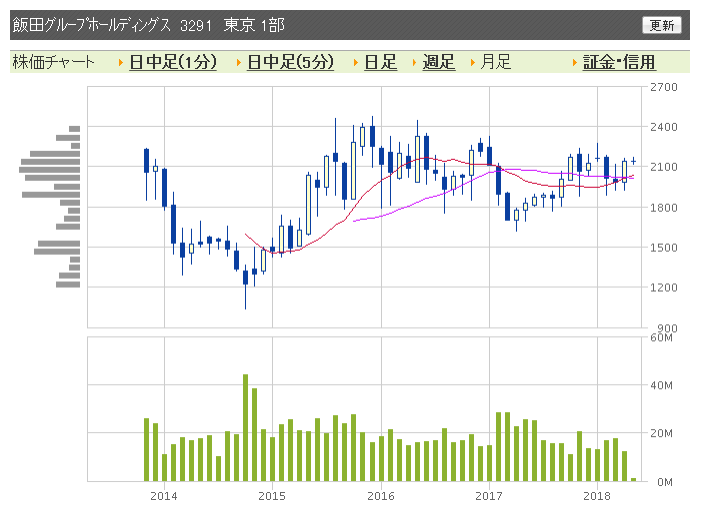The height and width of the screenshot is (521, 701).
Task: Click the 2014 x-axis year label
Action: click(164, 496)
